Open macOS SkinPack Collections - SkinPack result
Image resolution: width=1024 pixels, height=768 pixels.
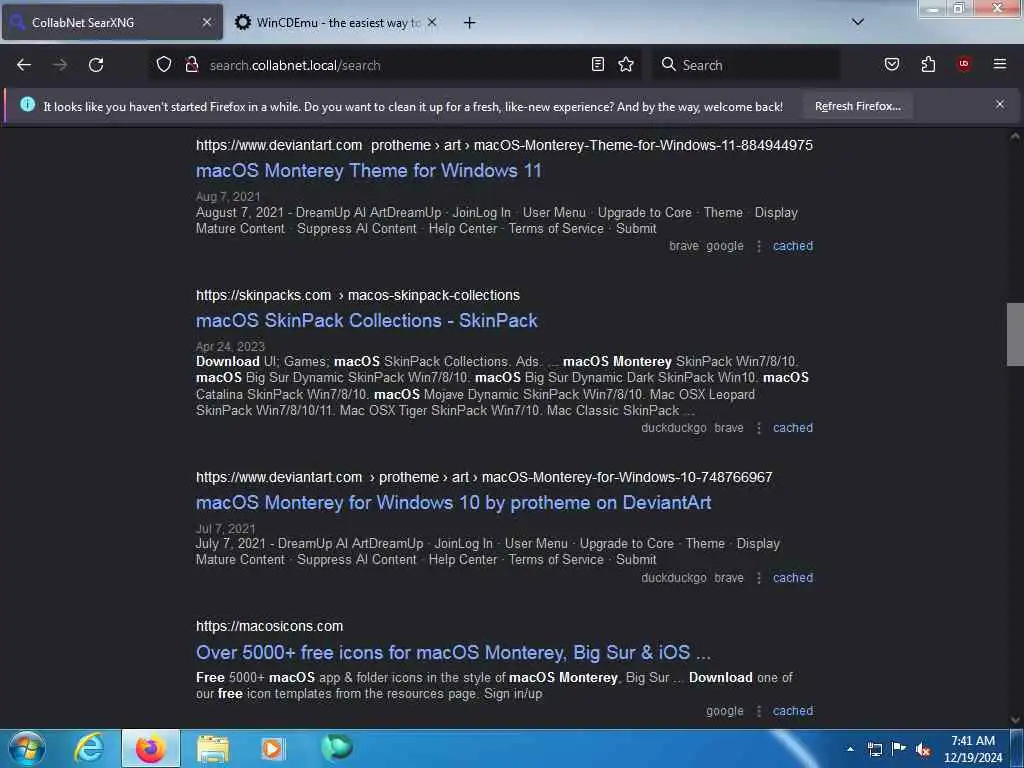pos(366,320)
